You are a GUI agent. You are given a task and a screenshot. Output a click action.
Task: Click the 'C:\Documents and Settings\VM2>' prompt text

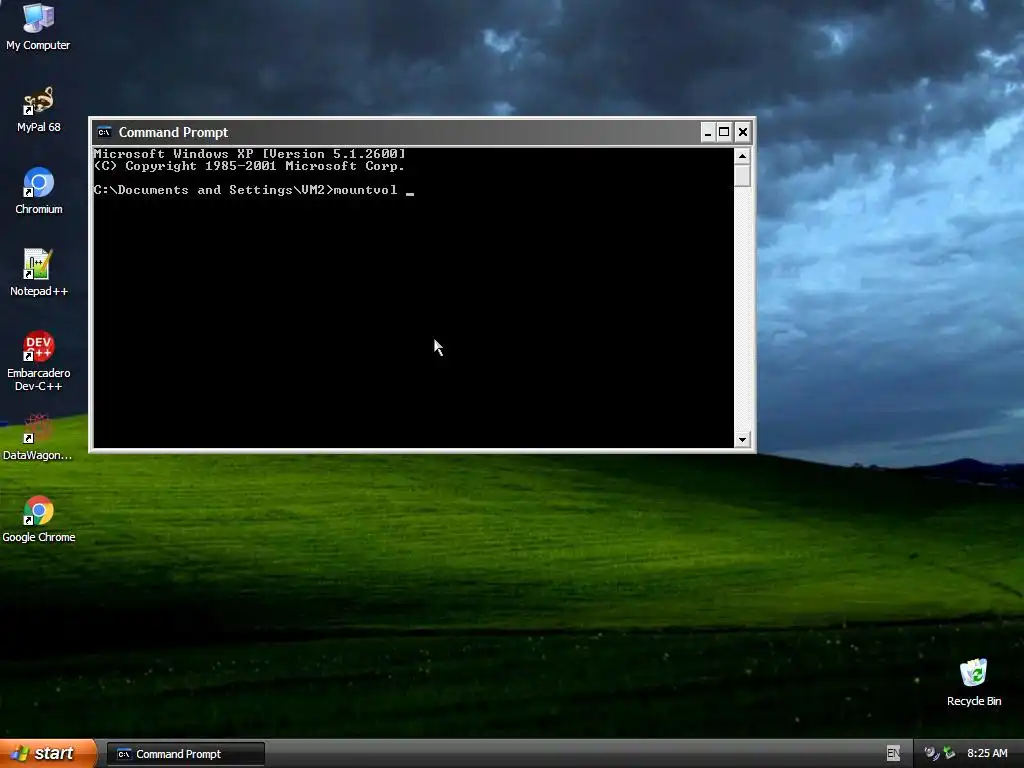213,190
